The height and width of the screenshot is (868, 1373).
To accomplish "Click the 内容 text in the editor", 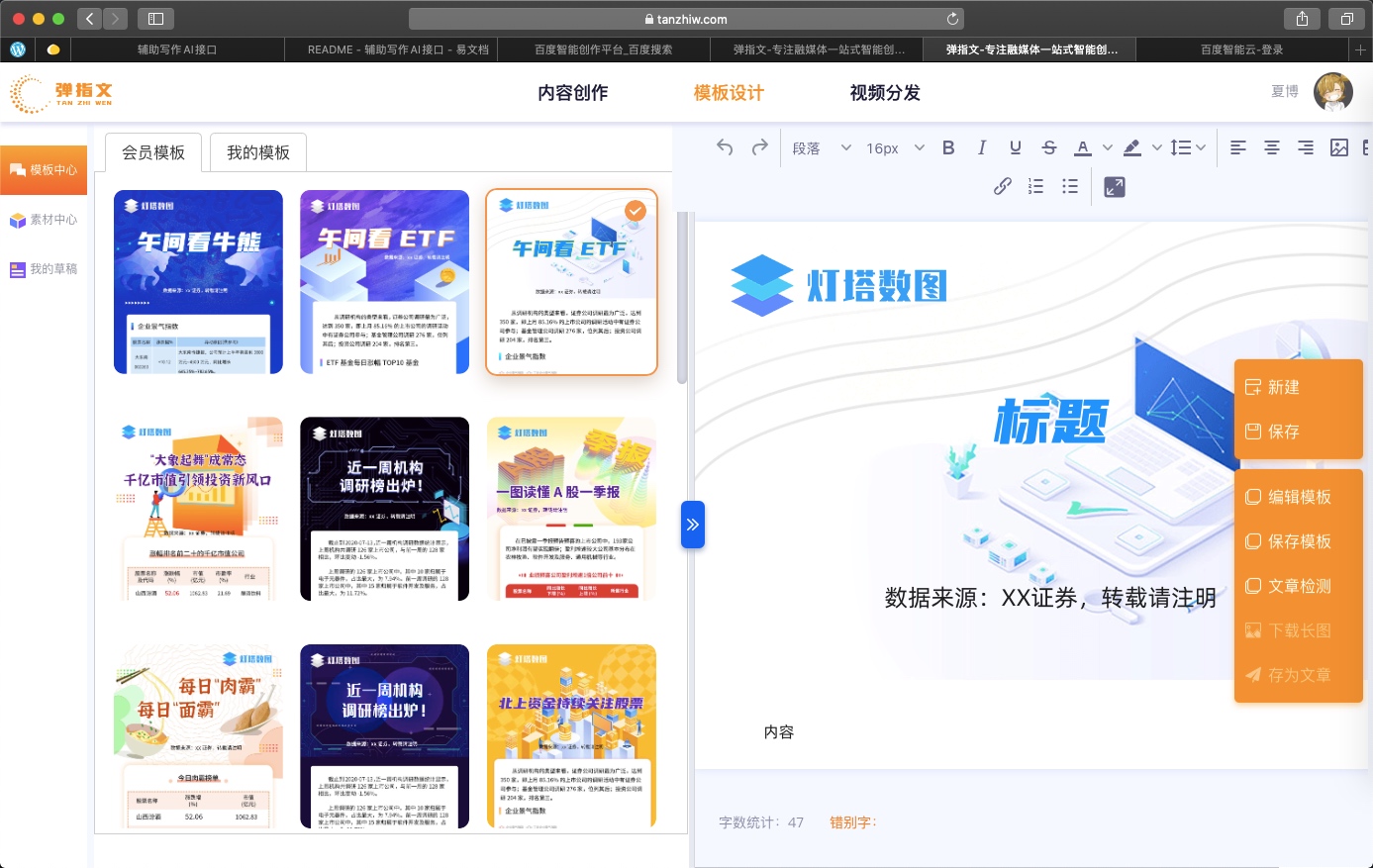I will [779, 732].
